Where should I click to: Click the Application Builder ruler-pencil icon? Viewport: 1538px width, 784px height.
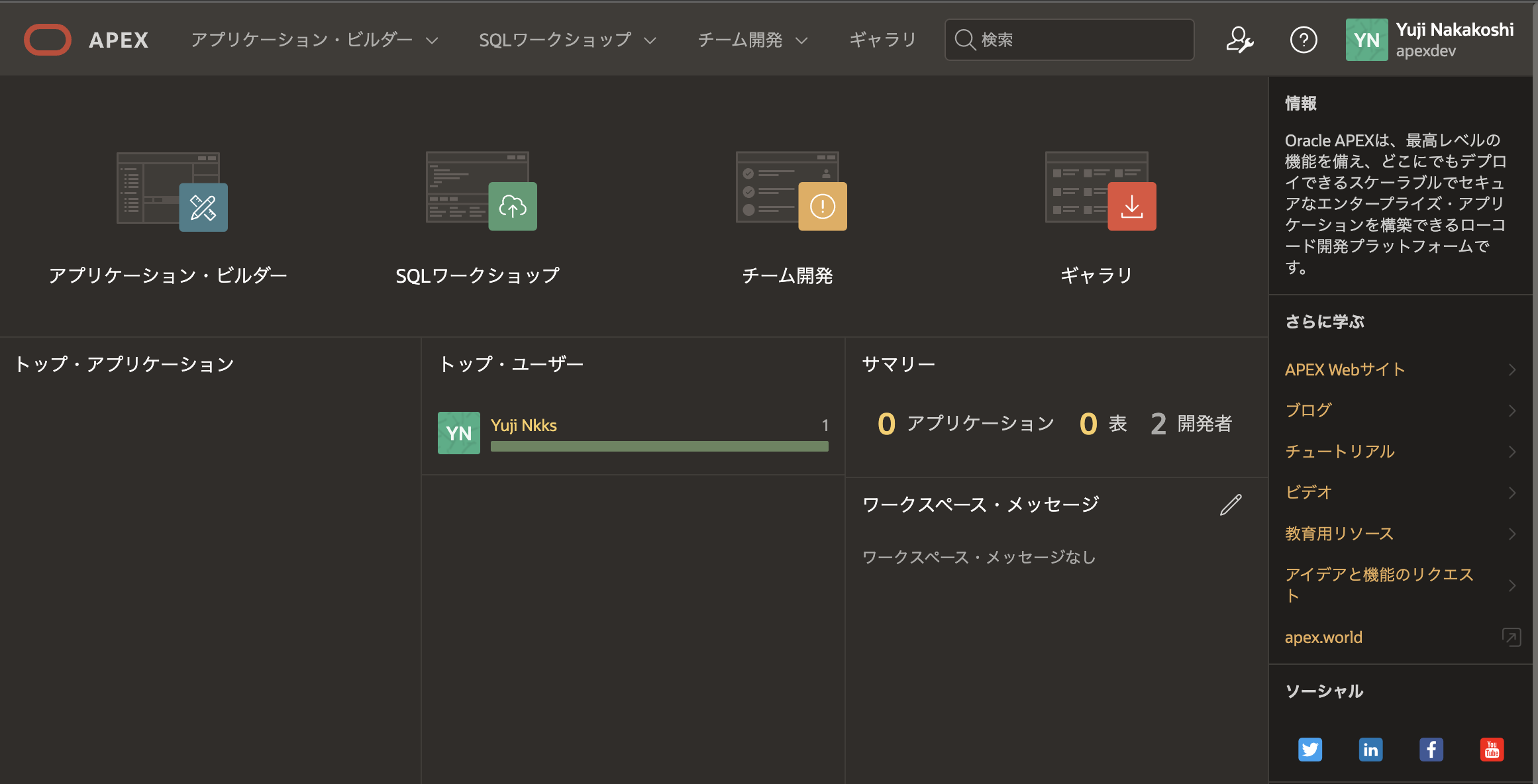tap(203, 207)
